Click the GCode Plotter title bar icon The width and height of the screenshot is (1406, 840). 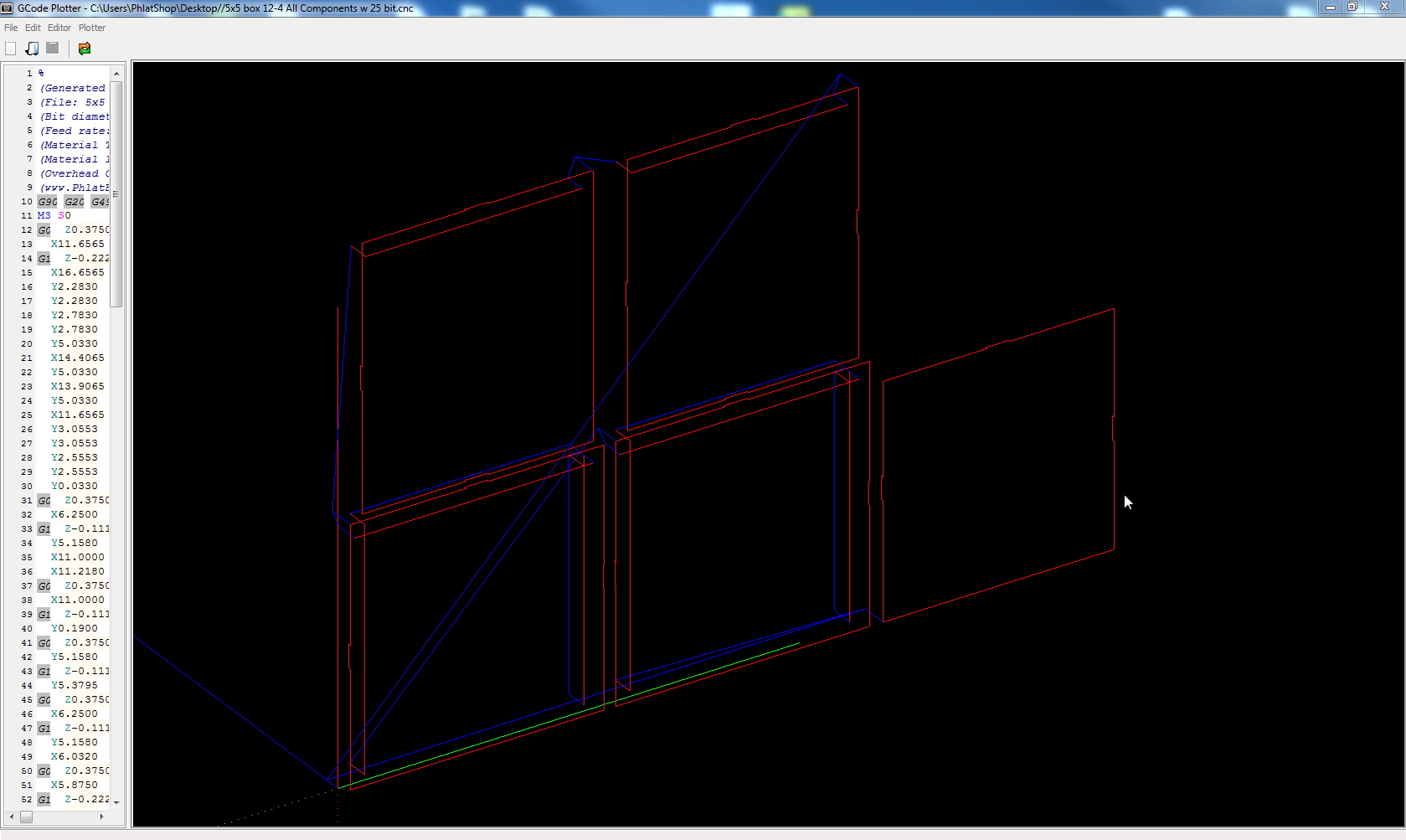click(7, 8)
